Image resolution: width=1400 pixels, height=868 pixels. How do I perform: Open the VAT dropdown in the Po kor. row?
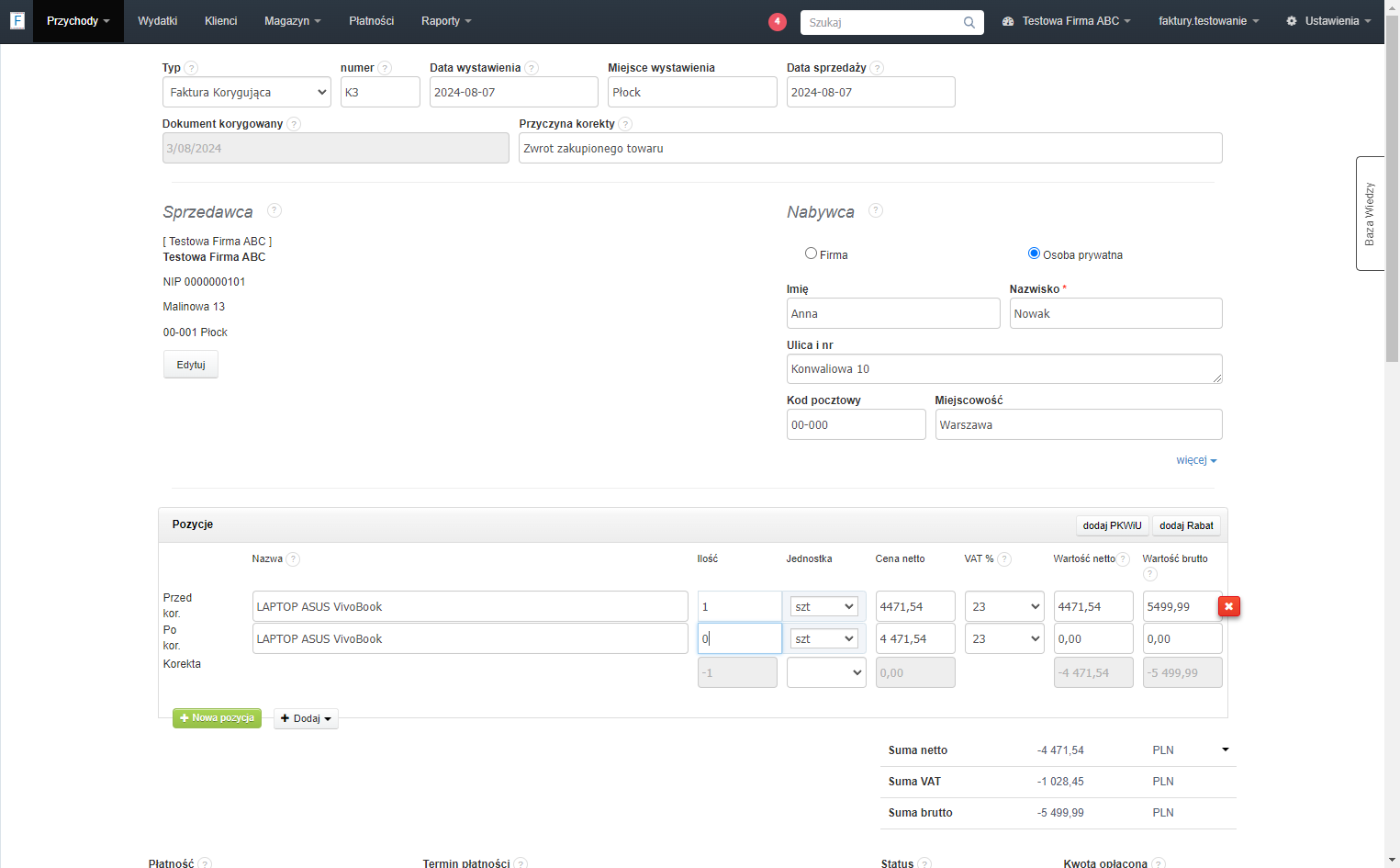point(1004,638)
